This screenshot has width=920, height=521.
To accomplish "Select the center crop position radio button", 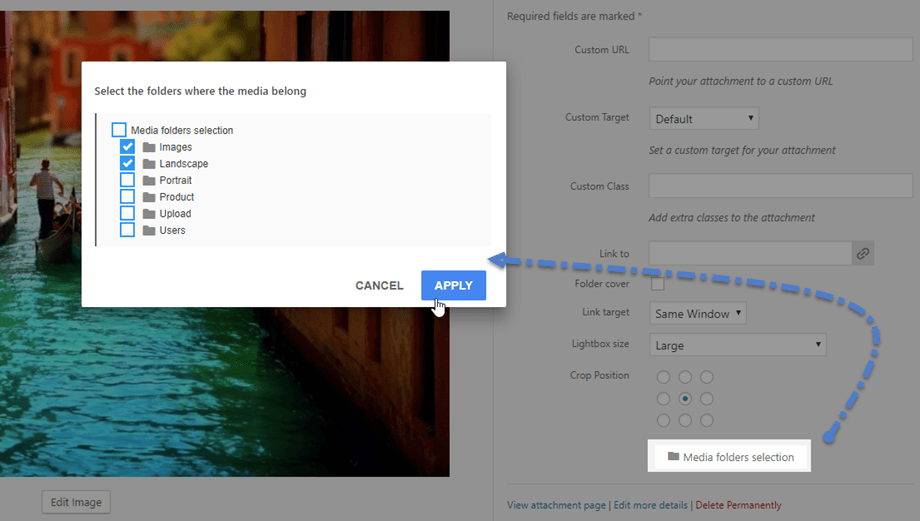I will point(685,399).
